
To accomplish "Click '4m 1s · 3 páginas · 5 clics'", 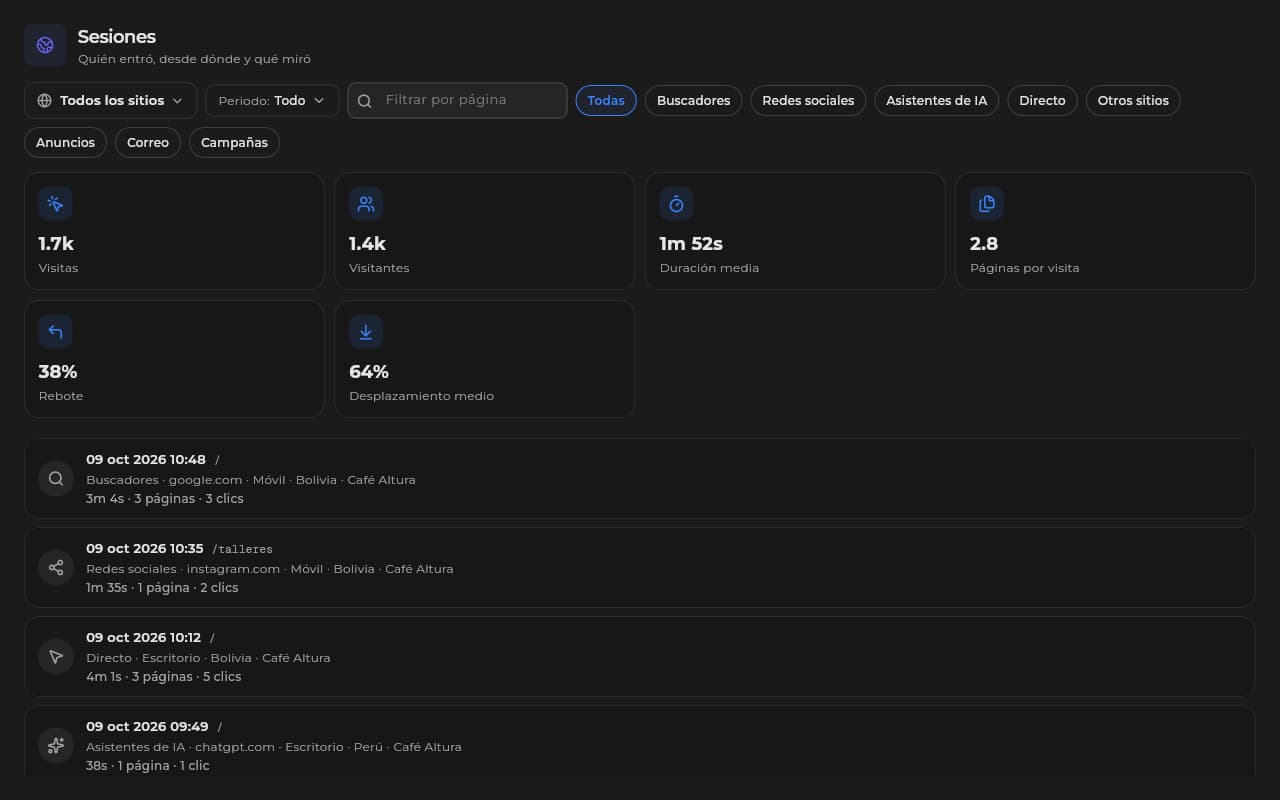I will 164,676.
